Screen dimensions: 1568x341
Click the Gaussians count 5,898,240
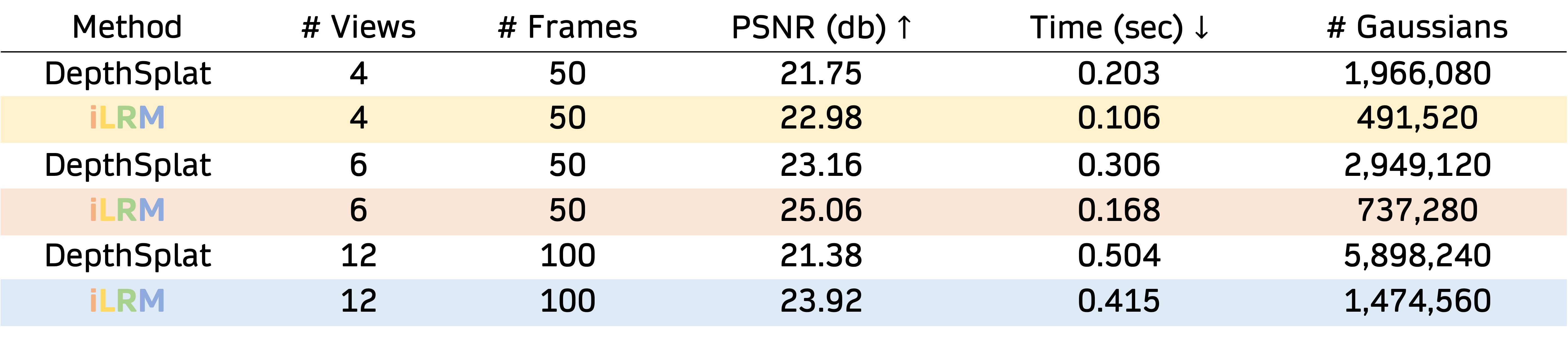(x=1417, y=256)
